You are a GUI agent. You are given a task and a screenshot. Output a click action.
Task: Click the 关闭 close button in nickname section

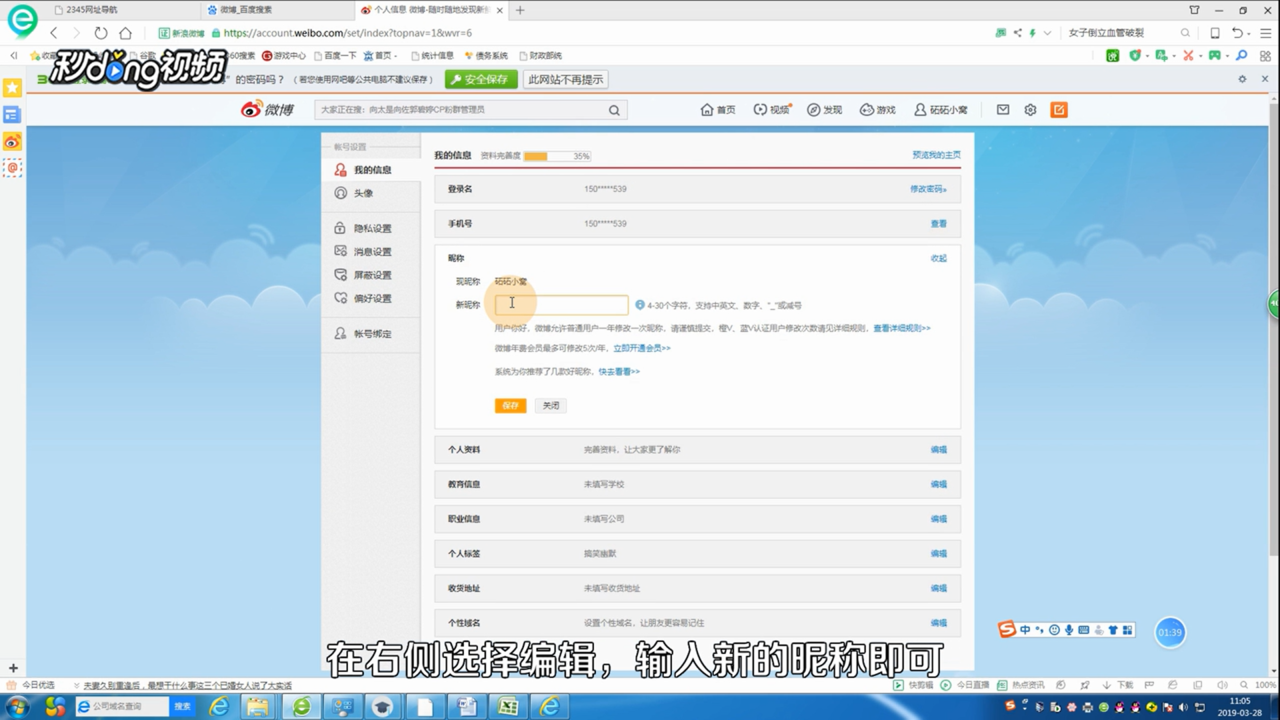[x=551, y=406]
